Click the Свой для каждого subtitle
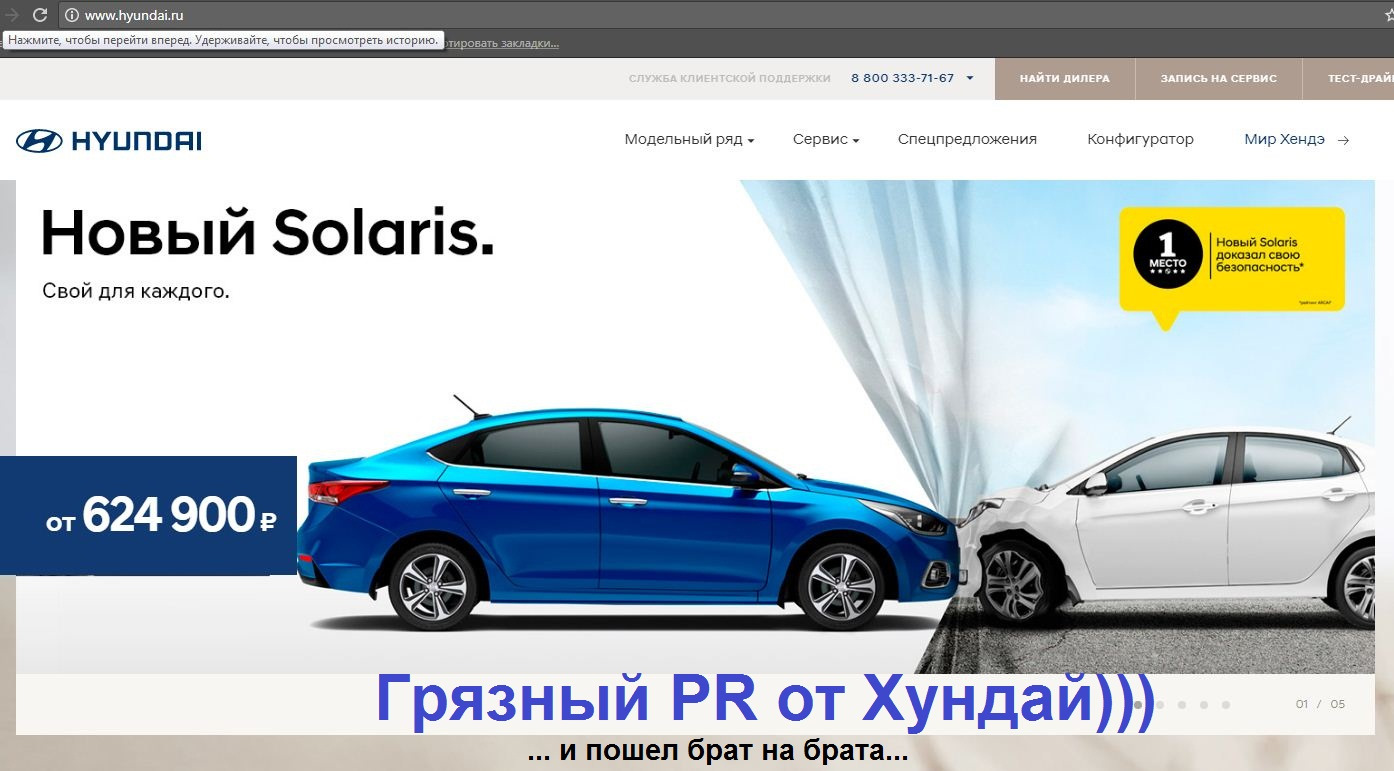1394x771 pixels. [136, 292]
